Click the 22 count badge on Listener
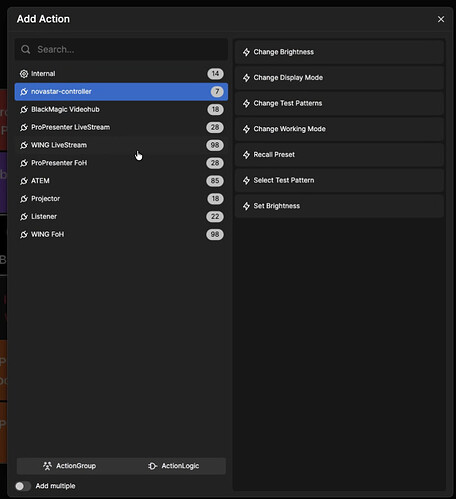The height and width of the screenshot is (499, 456). pos(215,217)
